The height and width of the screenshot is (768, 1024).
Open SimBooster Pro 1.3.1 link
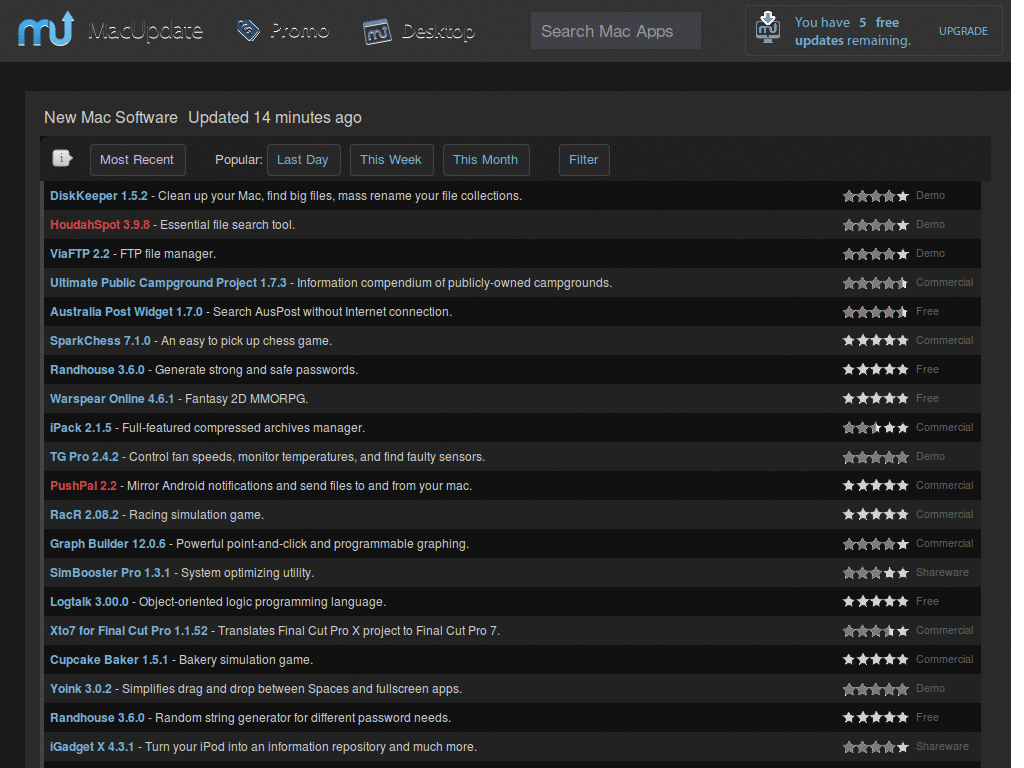110,573
